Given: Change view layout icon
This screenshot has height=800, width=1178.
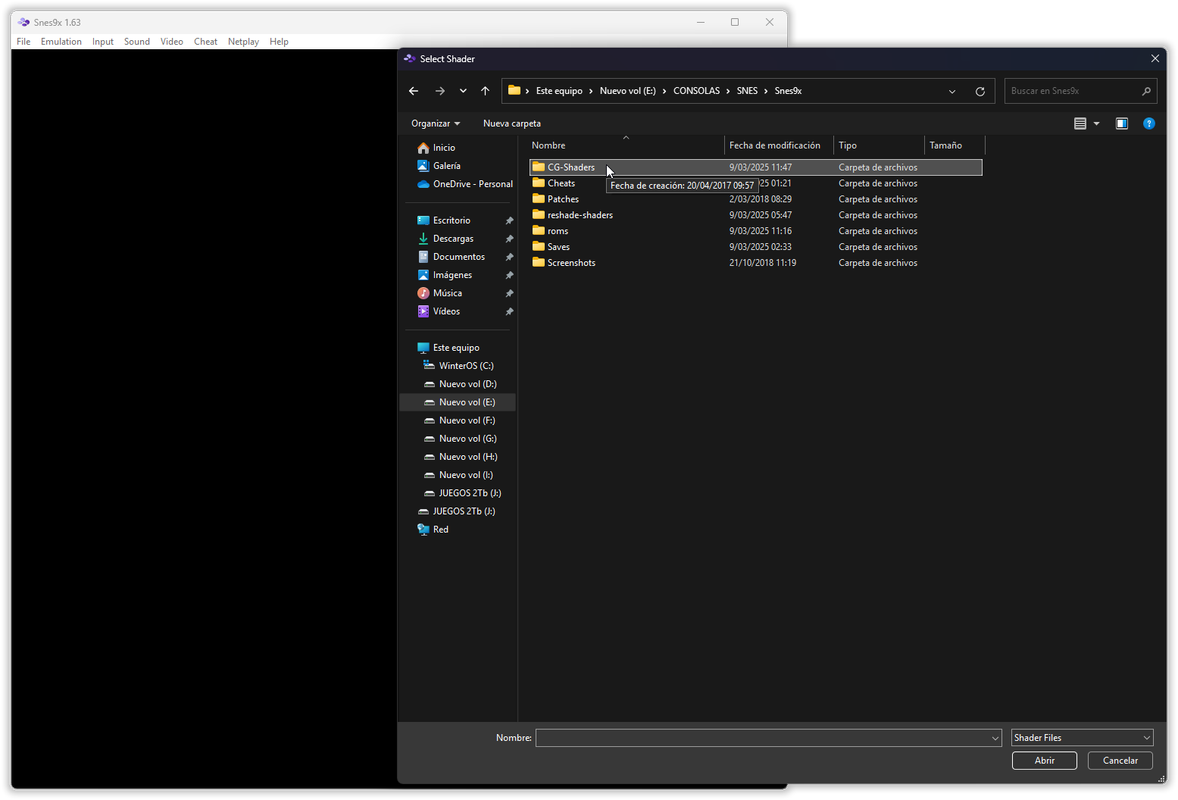Looking at the screenshot, I should [1080, 123].
